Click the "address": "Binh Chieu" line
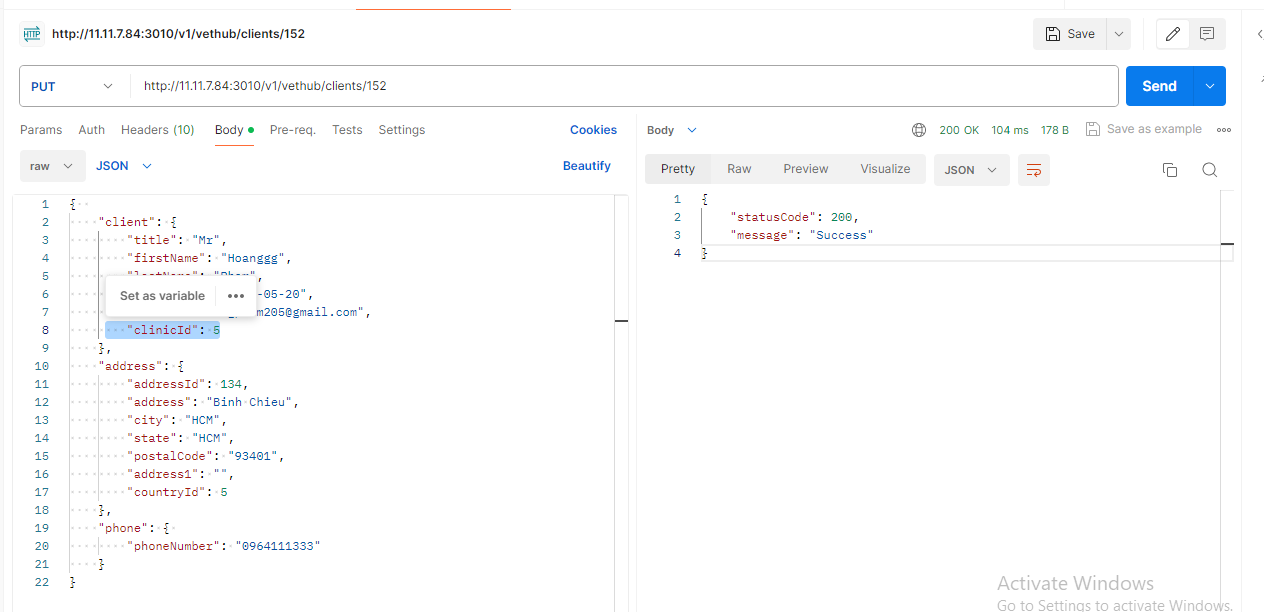1264x612 pixels. (x=213, y=402)
